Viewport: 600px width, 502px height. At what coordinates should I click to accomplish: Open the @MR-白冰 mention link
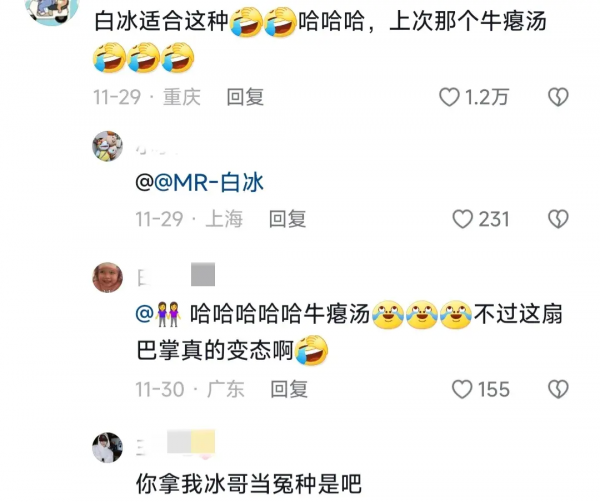click(209, 183)
